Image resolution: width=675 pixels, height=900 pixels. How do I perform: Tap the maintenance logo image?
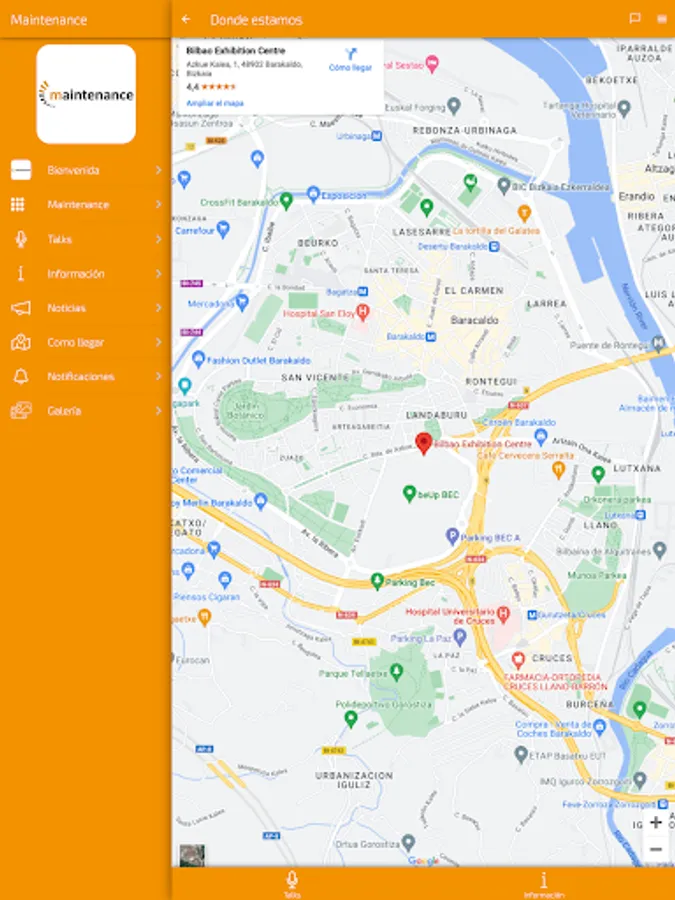(x=86, y=94)
